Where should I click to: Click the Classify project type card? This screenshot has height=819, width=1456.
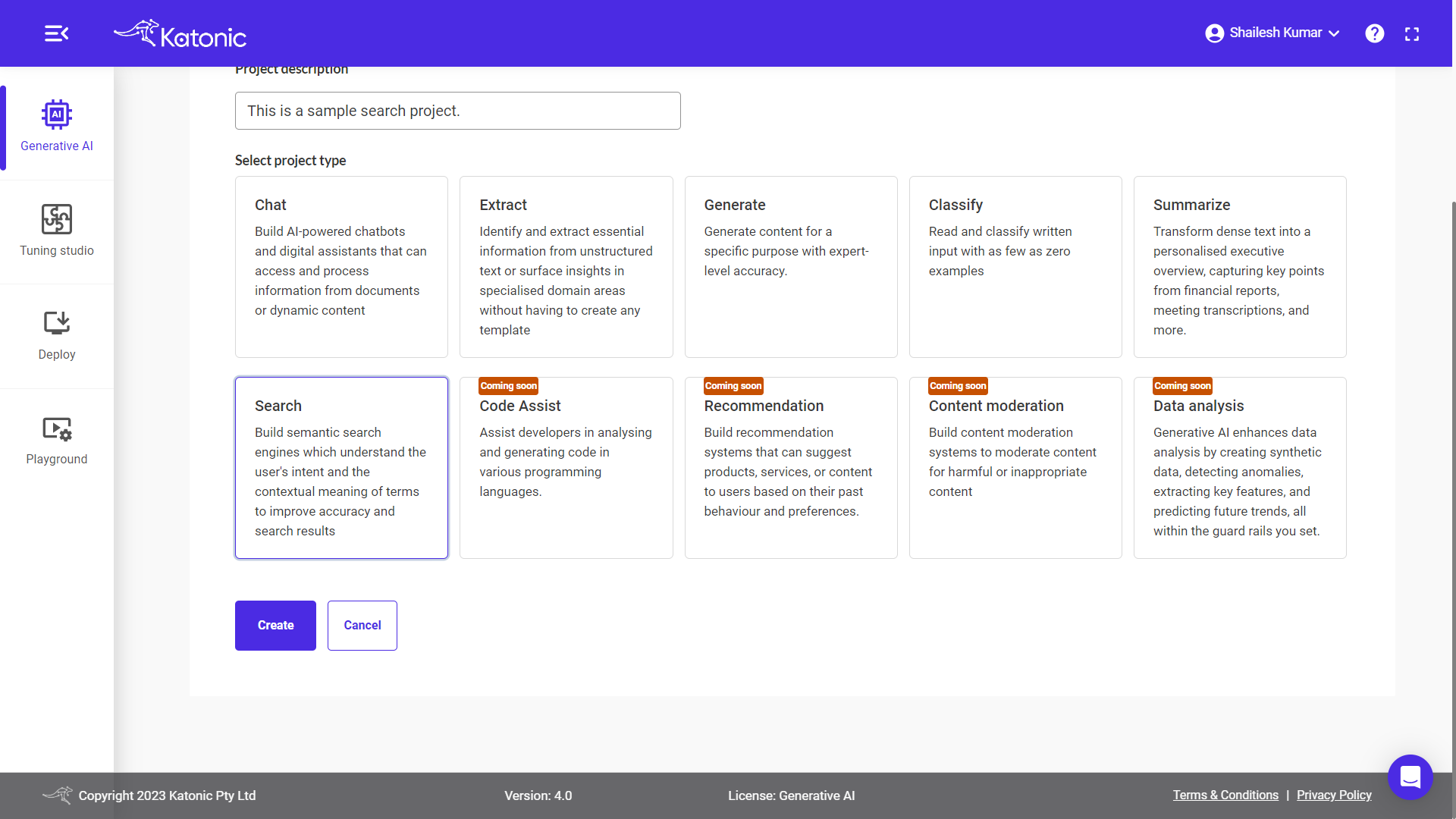pyautogui.click(x=1015, y=265)
